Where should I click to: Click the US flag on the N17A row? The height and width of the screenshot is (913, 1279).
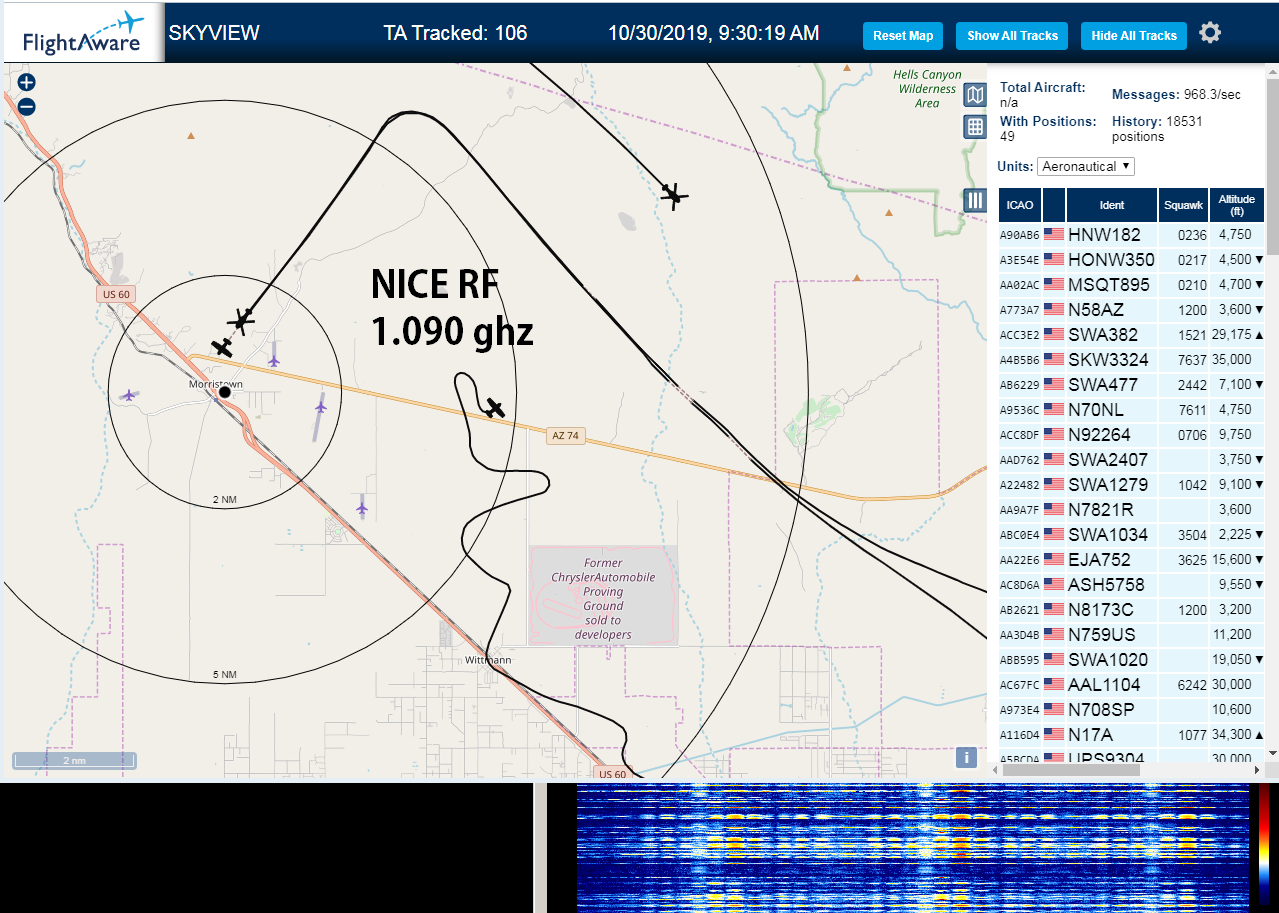1054,734
